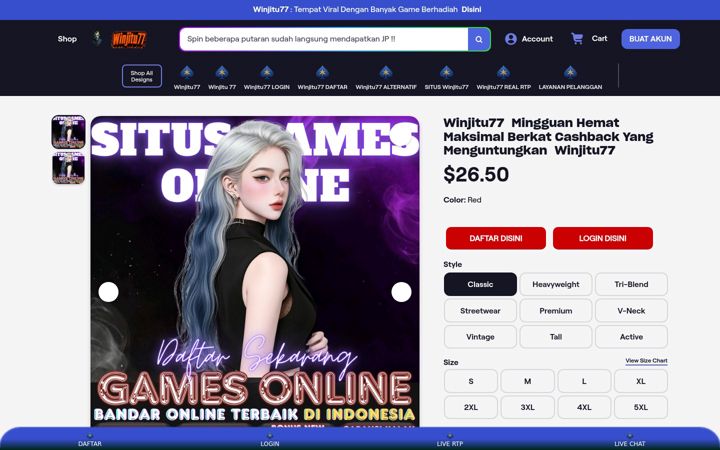Image resolution: width=720 pixels, height=450 pixels.
Task: Click the search magnifier button
Action: 478,39
